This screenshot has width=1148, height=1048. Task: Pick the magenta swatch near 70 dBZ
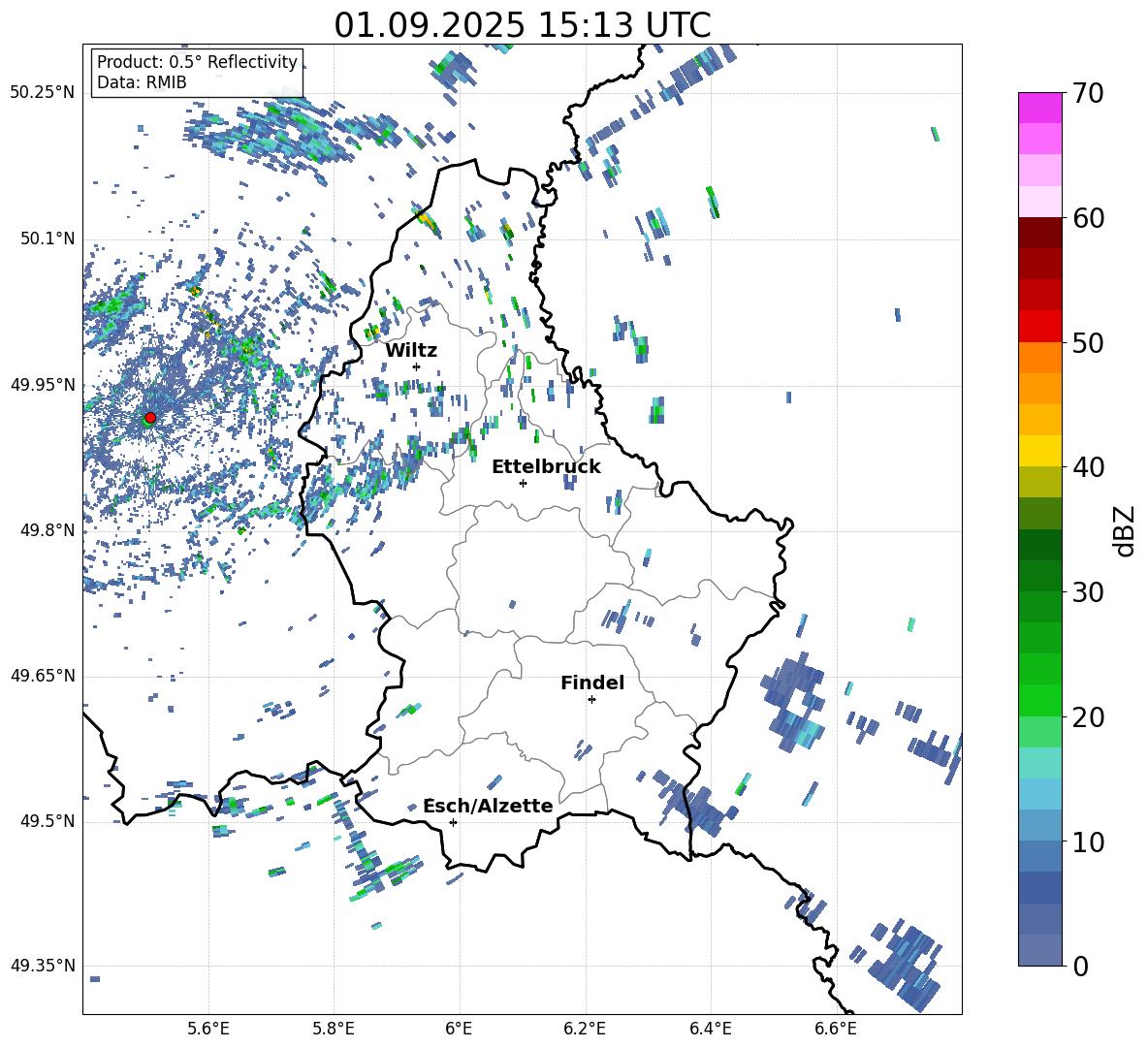[1039, 108]
